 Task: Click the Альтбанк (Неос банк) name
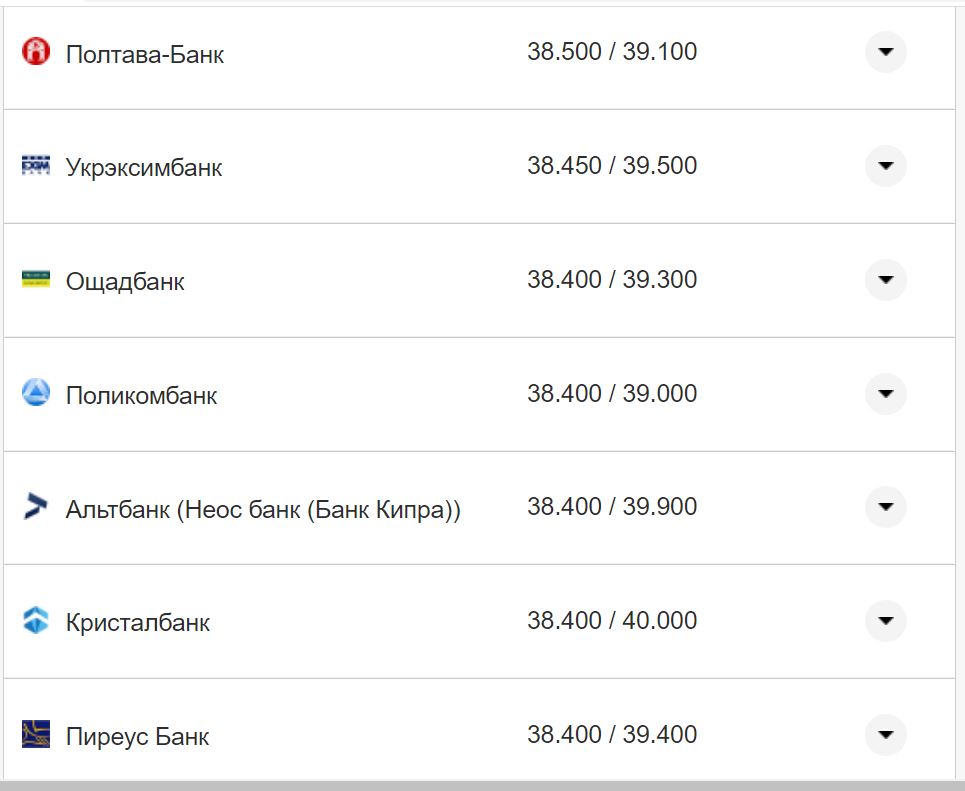coord(263,510)
